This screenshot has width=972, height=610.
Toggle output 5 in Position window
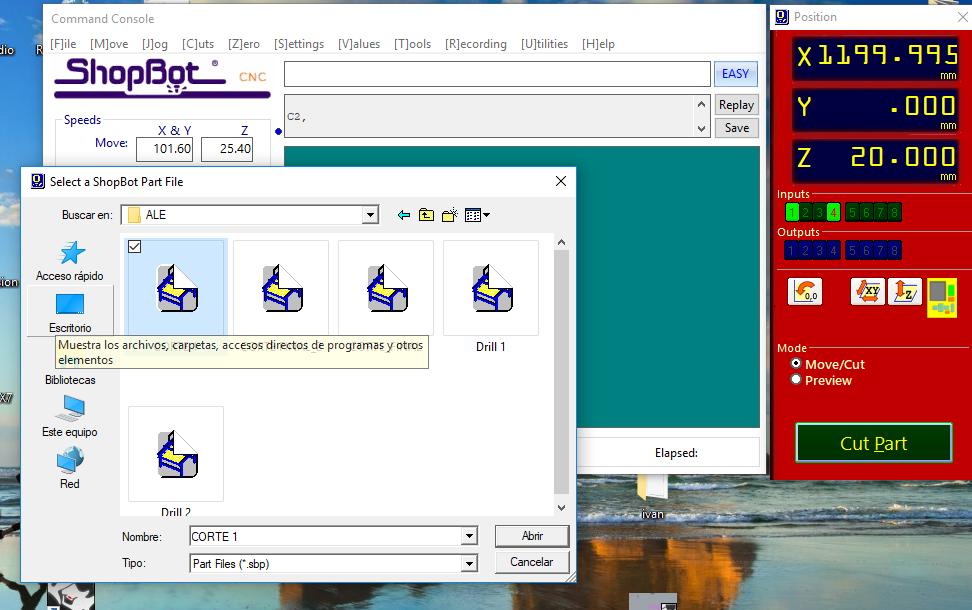(x=852, y=250)
